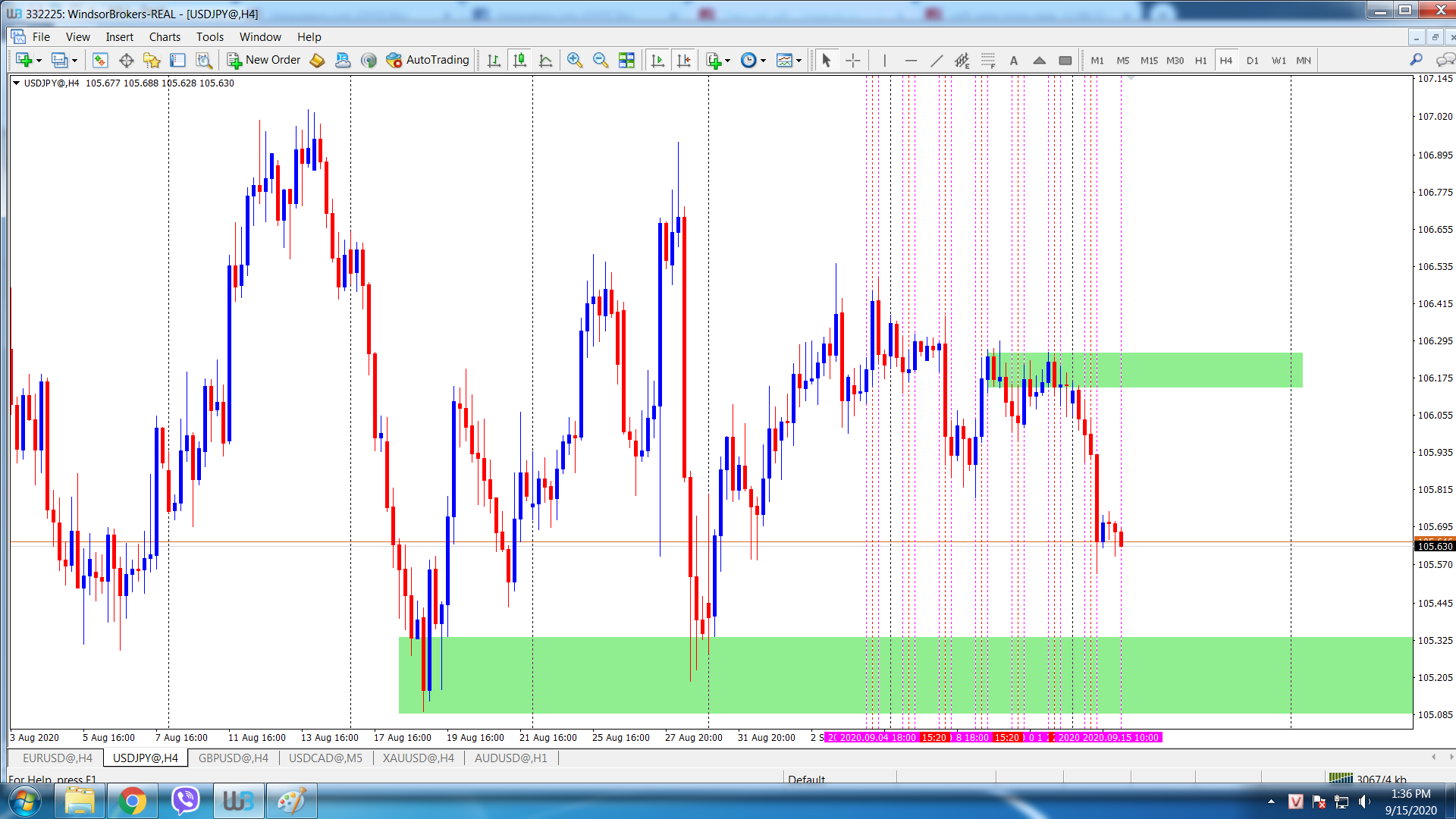Open Viber from the taskbar
1456x819 pixels.
point(185,801)
